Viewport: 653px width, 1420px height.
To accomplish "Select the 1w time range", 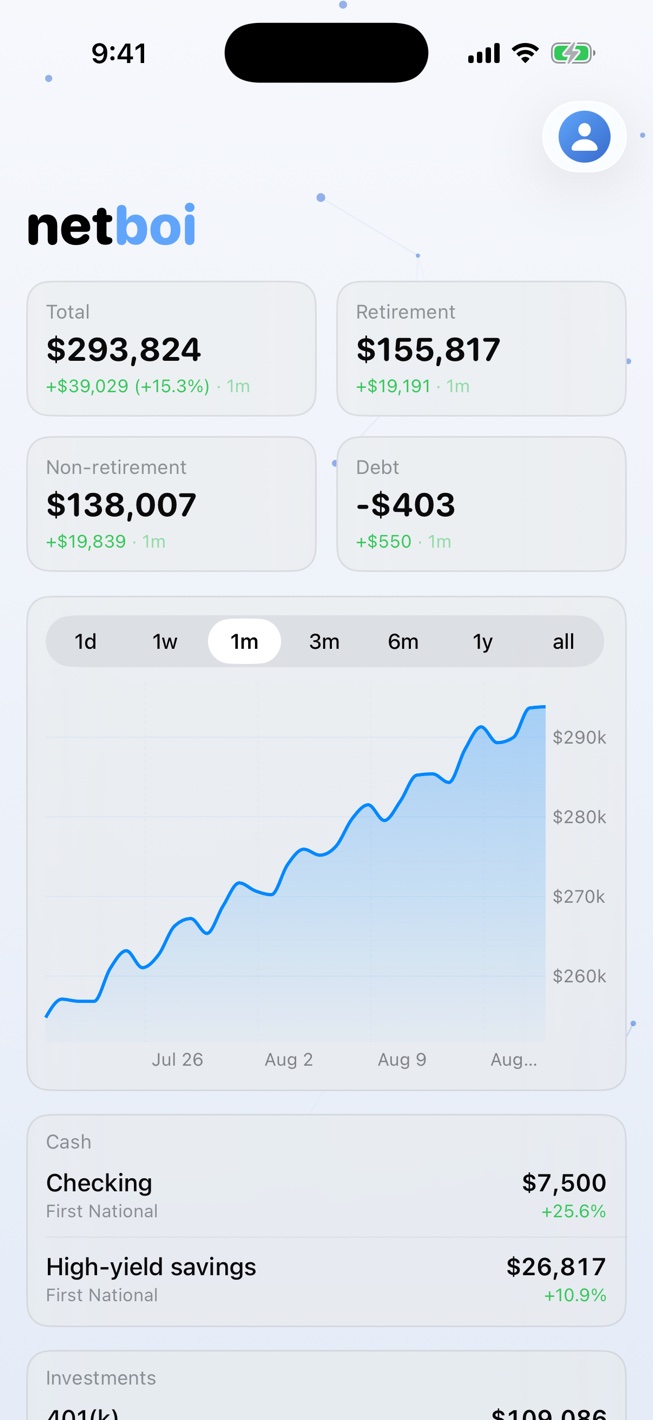I will (x=165, y=642).
